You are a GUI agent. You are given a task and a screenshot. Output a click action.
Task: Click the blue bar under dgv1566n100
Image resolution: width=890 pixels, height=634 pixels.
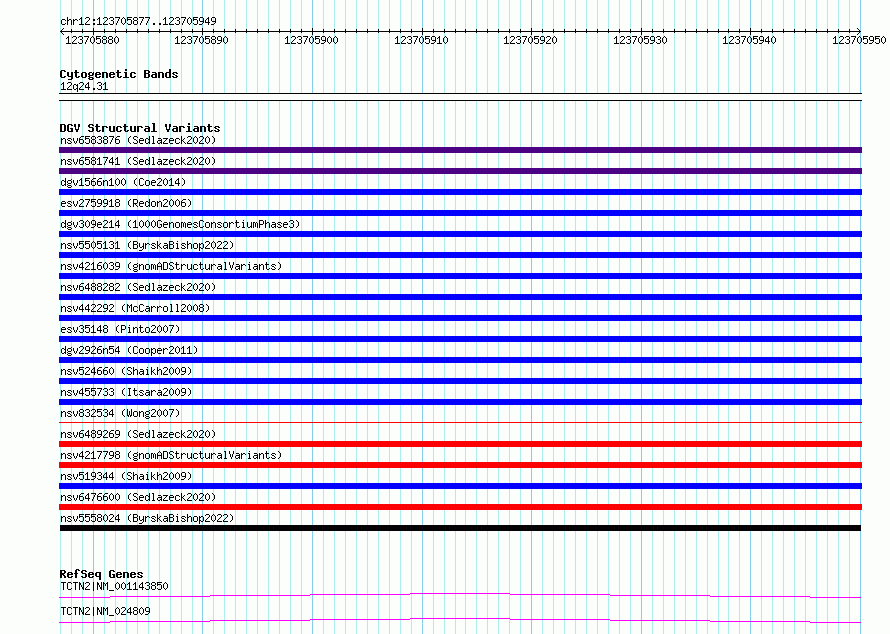tap(460, 192)
